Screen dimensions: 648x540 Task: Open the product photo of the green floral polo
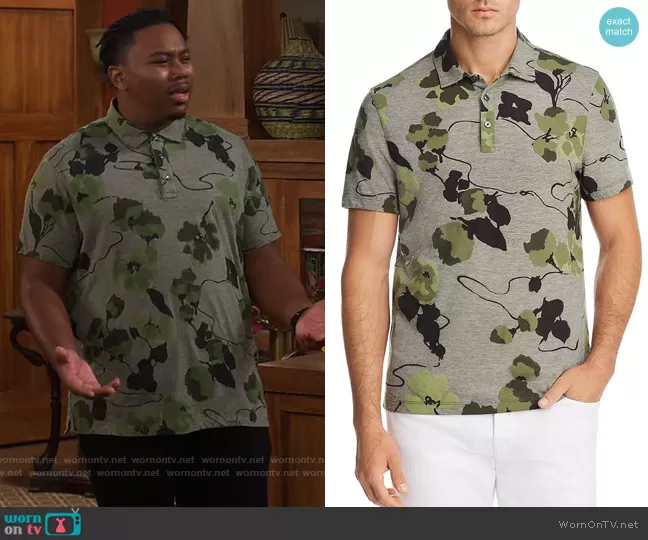486,253
